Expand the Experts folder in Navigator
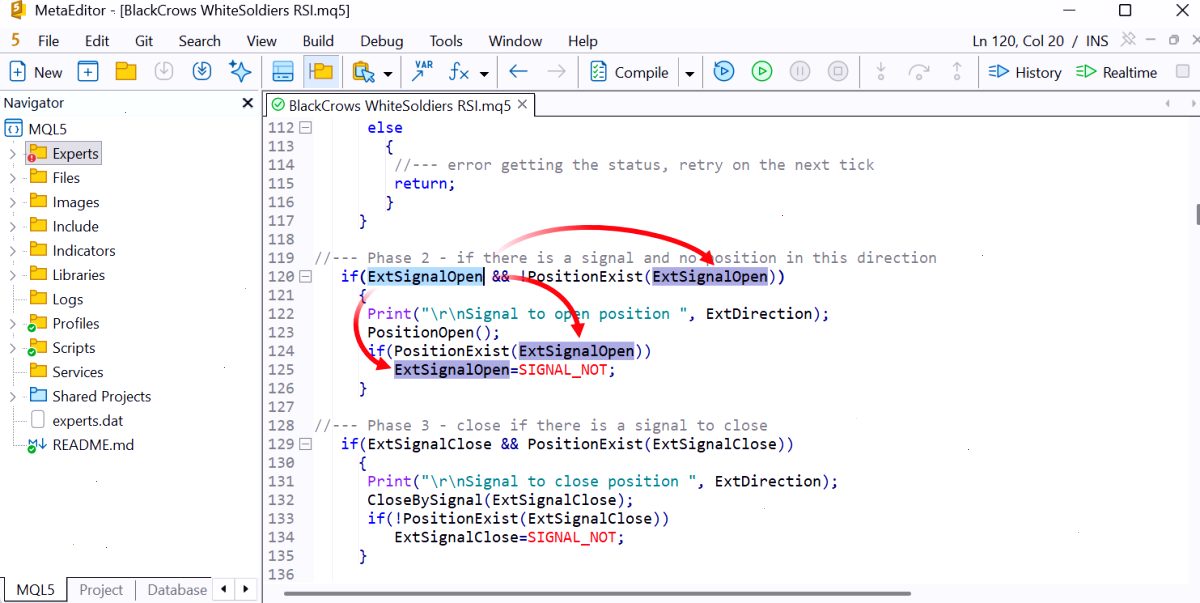The height and width of the screenshot is (603, 1200). click(x=12, y=154)
